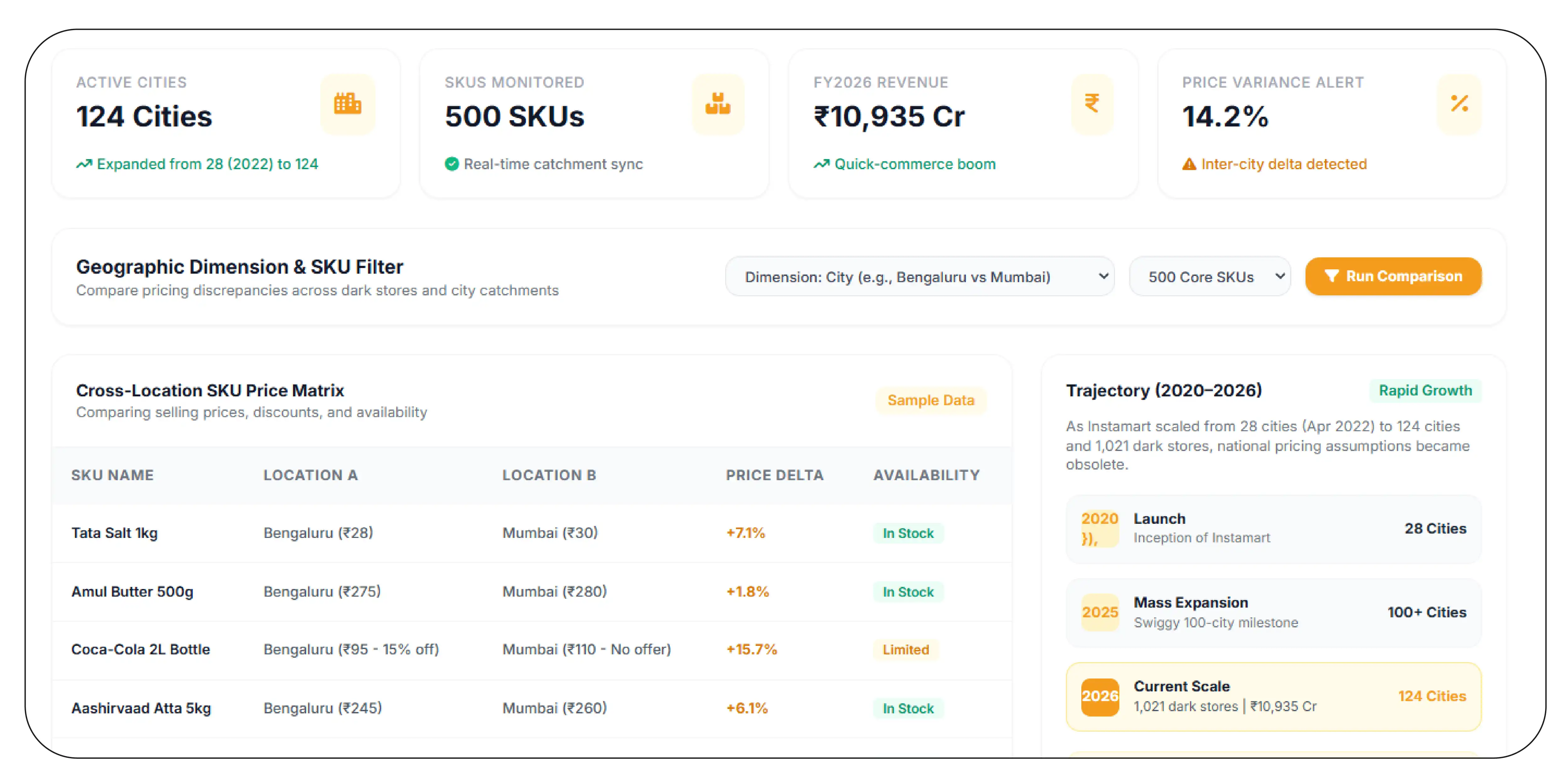
Task: Click the LOCATION A column header
Action: (x=311, y=475)
